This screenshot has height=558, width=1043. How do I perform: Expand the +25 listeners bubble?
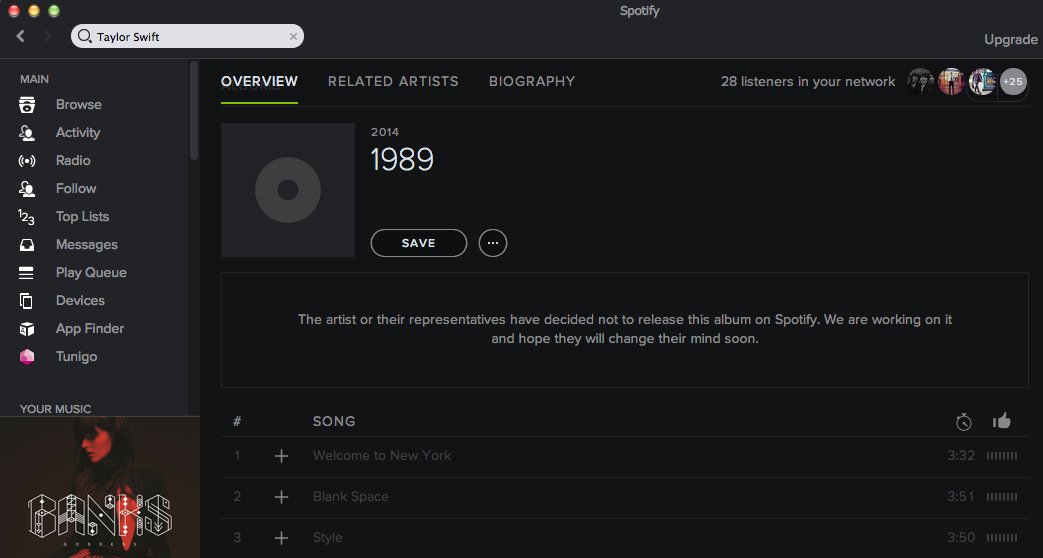[x=1013, y=82]
